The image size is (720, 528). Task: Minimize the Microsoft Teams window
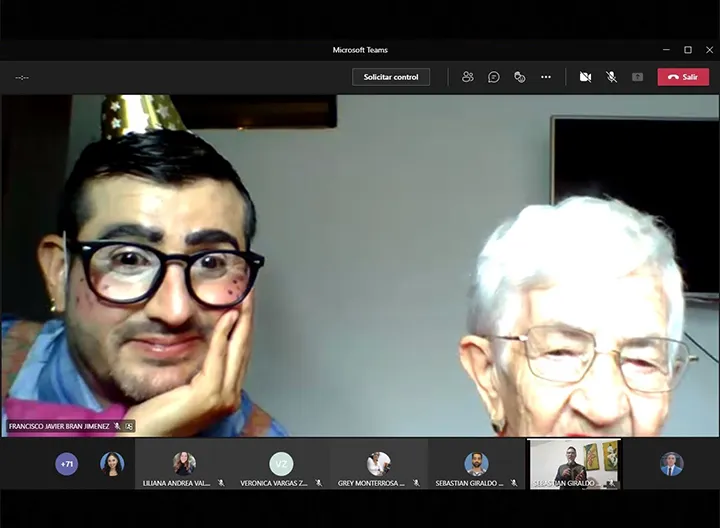pos(666,50)
